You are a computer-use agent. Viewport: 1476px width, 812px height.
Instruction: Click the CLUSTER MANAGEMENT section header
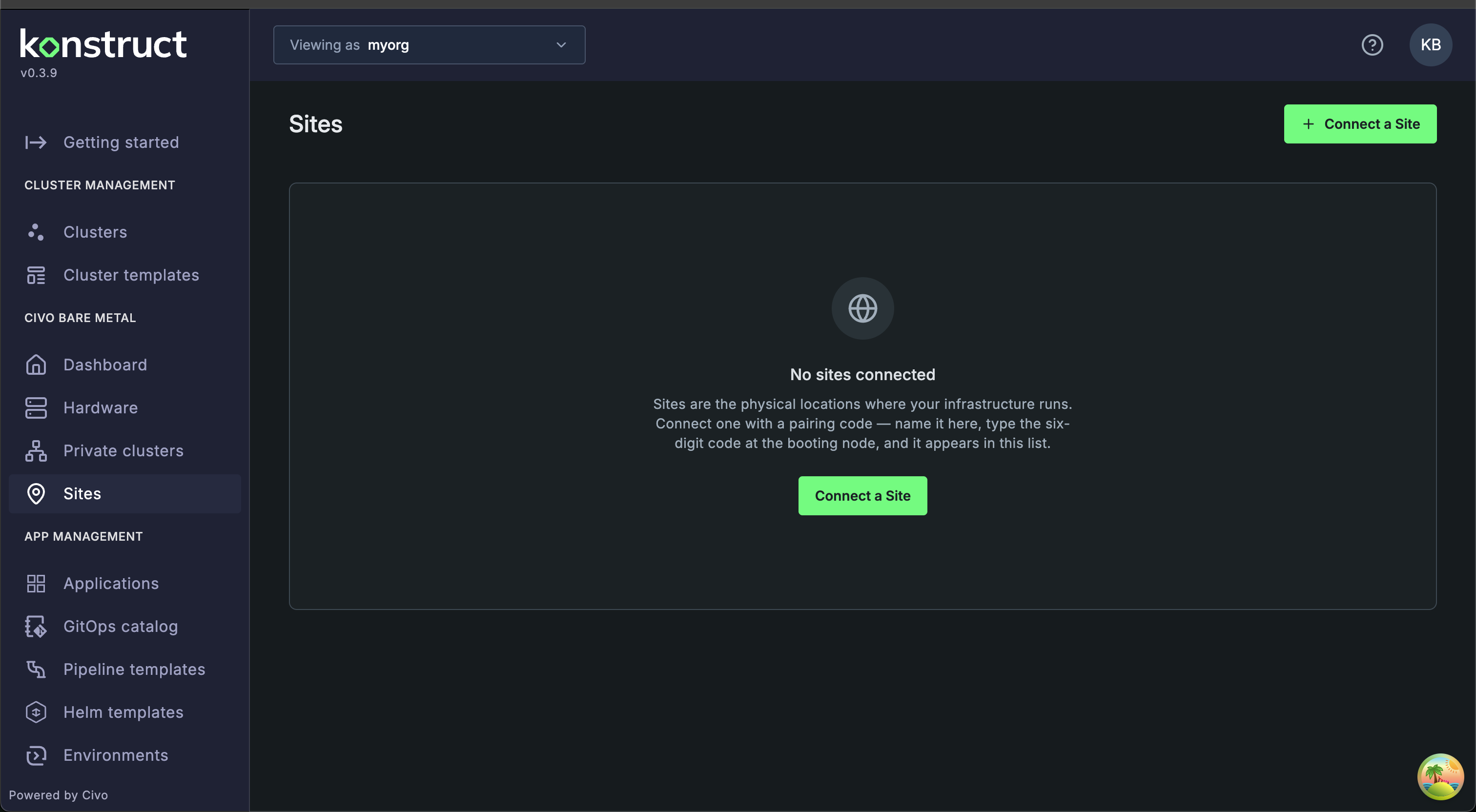coord(100,185)
